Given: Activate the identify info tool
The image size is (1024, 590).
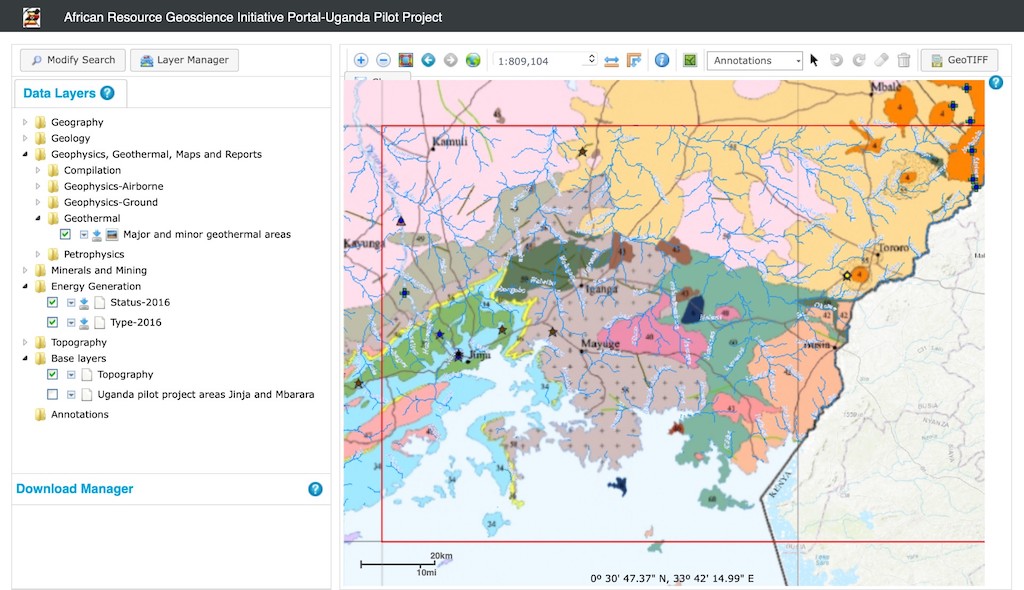Looking at the screenshot, I should tap(662, 60).
